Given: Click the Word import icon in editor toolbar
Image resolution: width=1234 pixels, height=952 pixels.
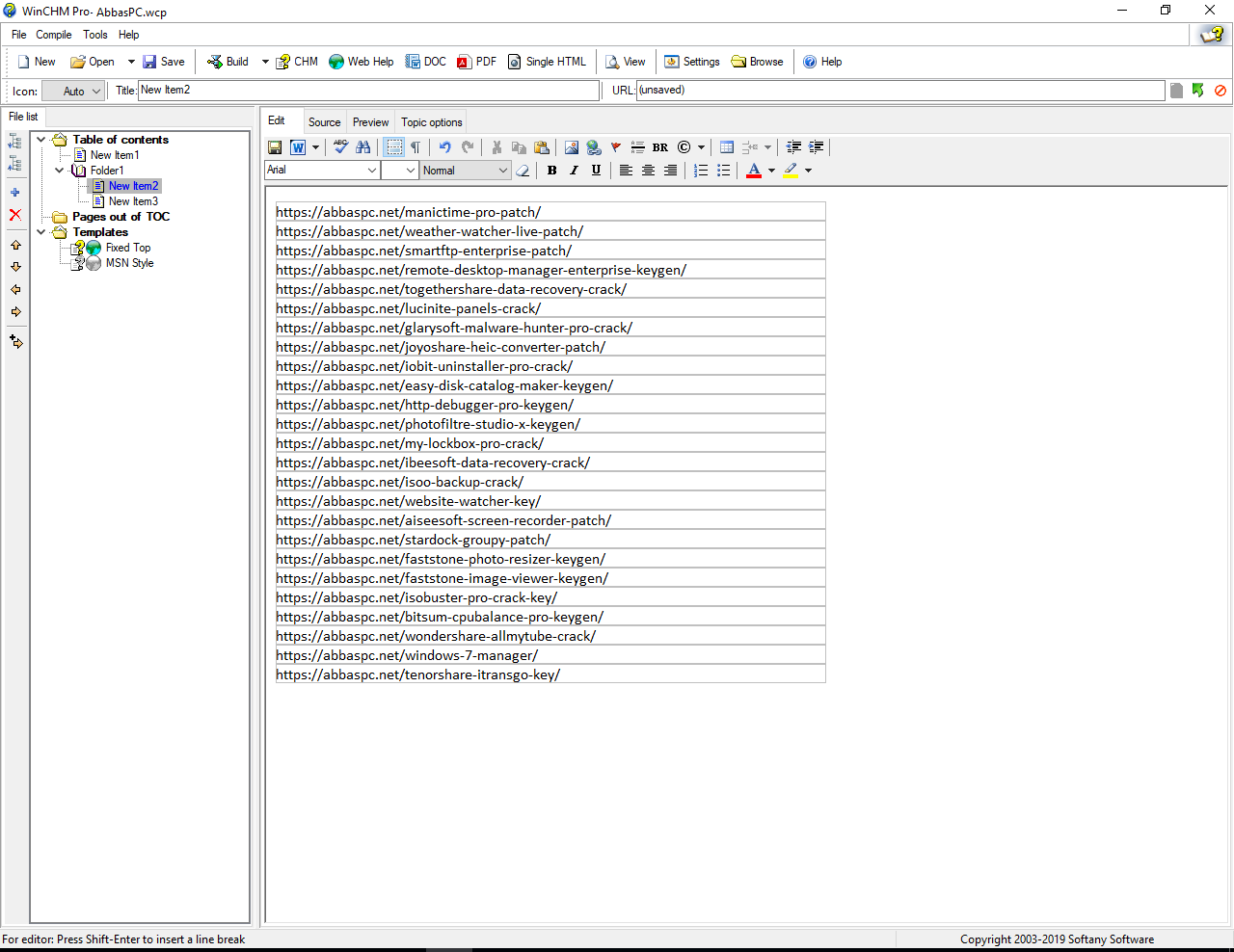Looking at the screenshot, I should (x=298, y=147).
